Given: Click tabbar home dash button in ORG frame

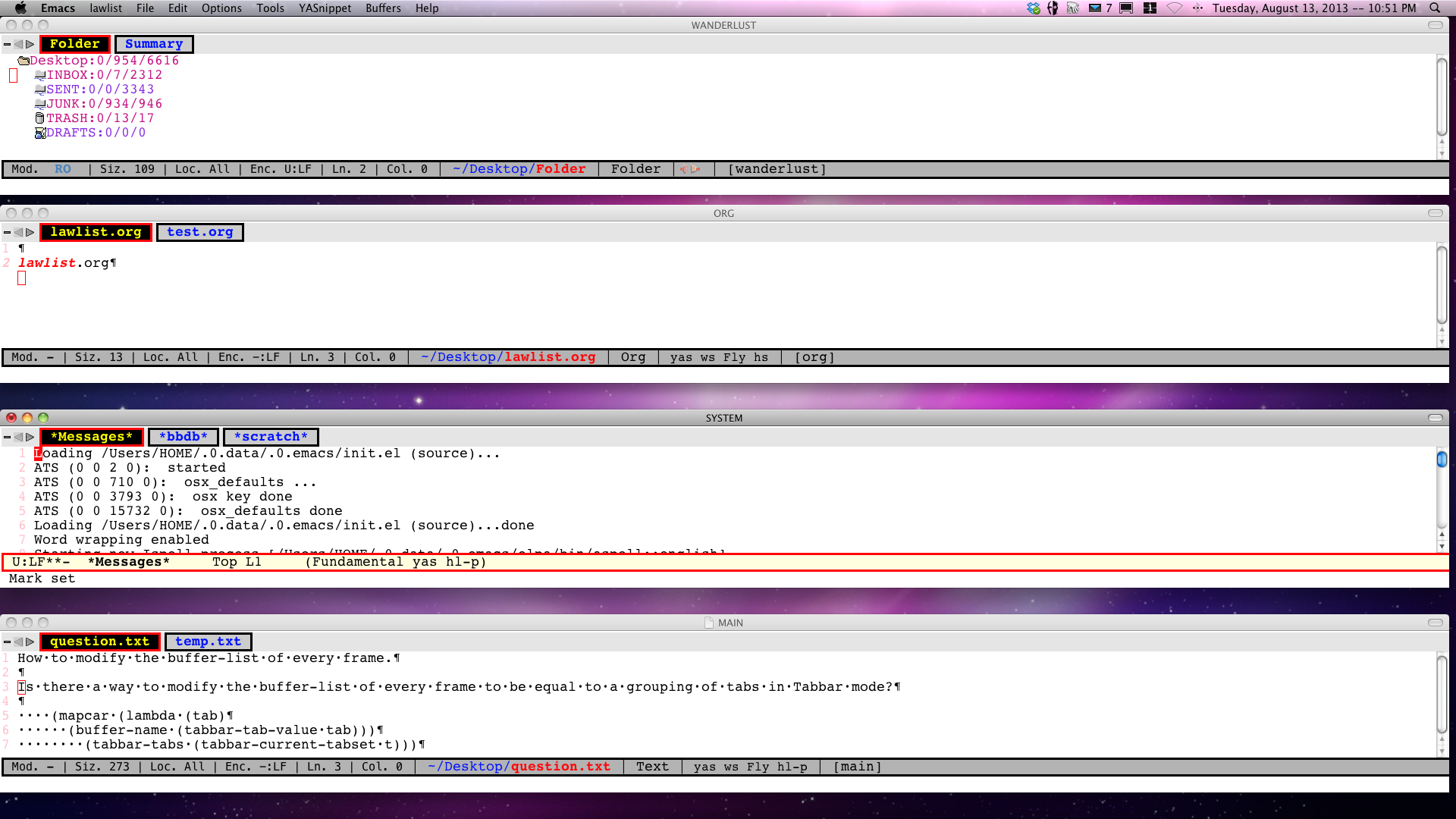Looking at the screenshot, I should tap(7, 233).
